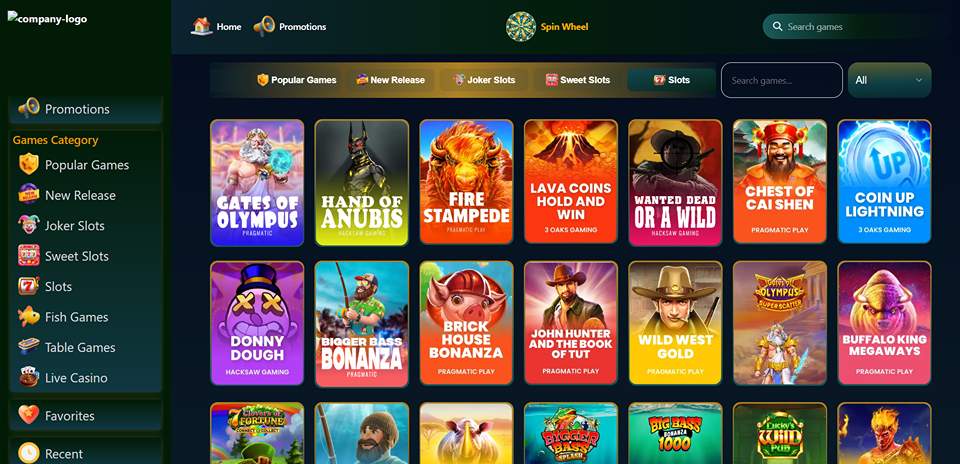Click the Live Casino cards icon

point(28,377)
